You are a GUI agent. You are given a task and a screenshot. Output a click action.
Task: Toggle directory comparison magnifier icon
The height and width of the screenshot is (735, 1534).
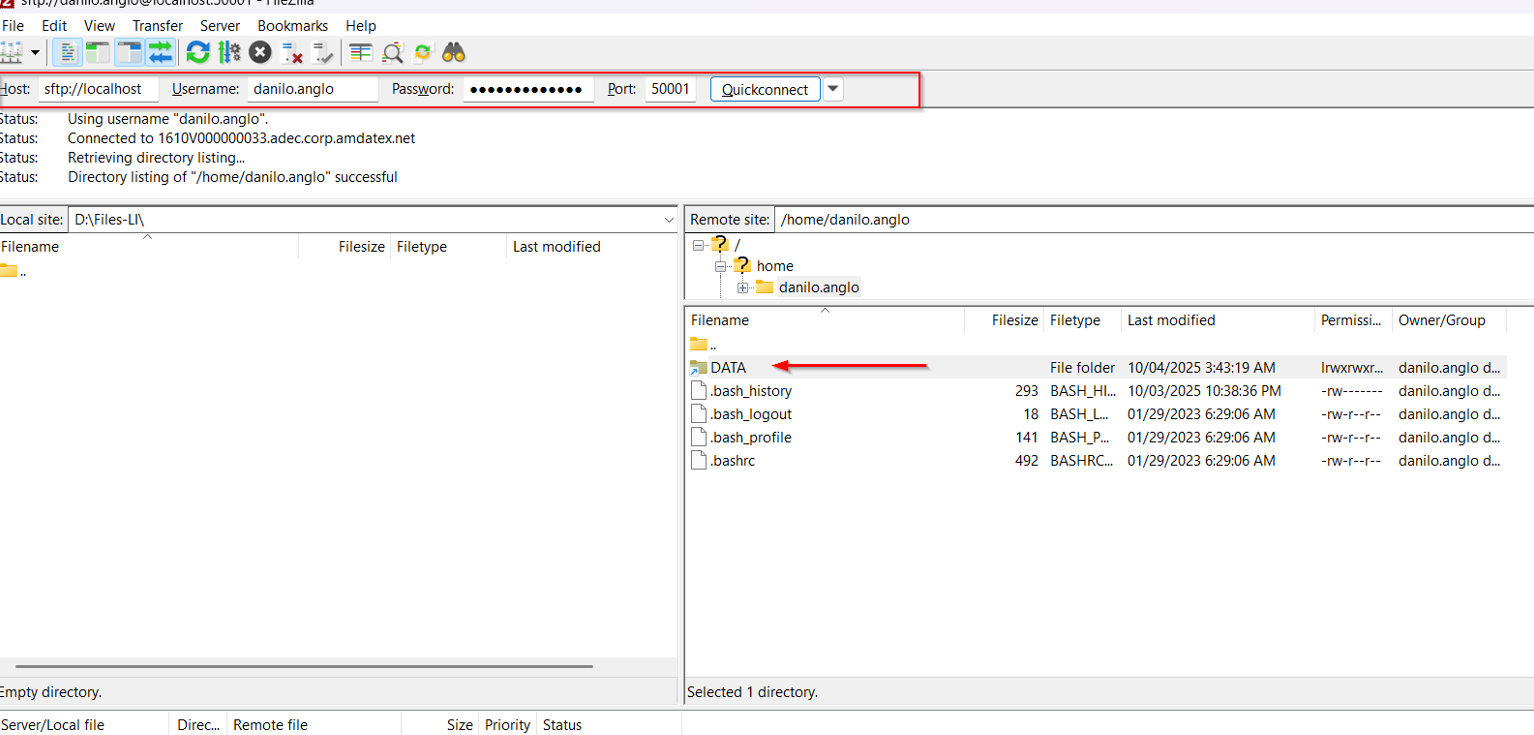pos(392,52)
